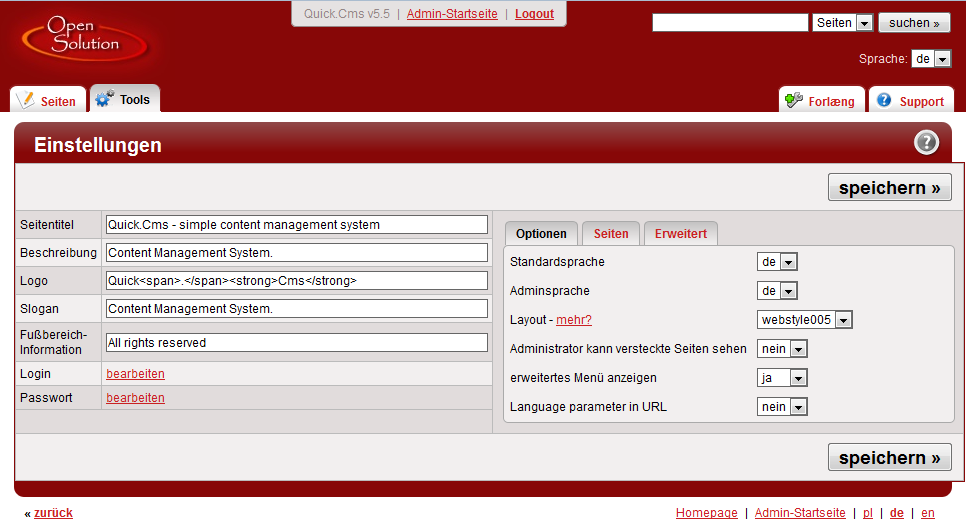Click the gears icon on Tools tab
The width and height of the screenshot is (966, 529).
click(105, 99)
